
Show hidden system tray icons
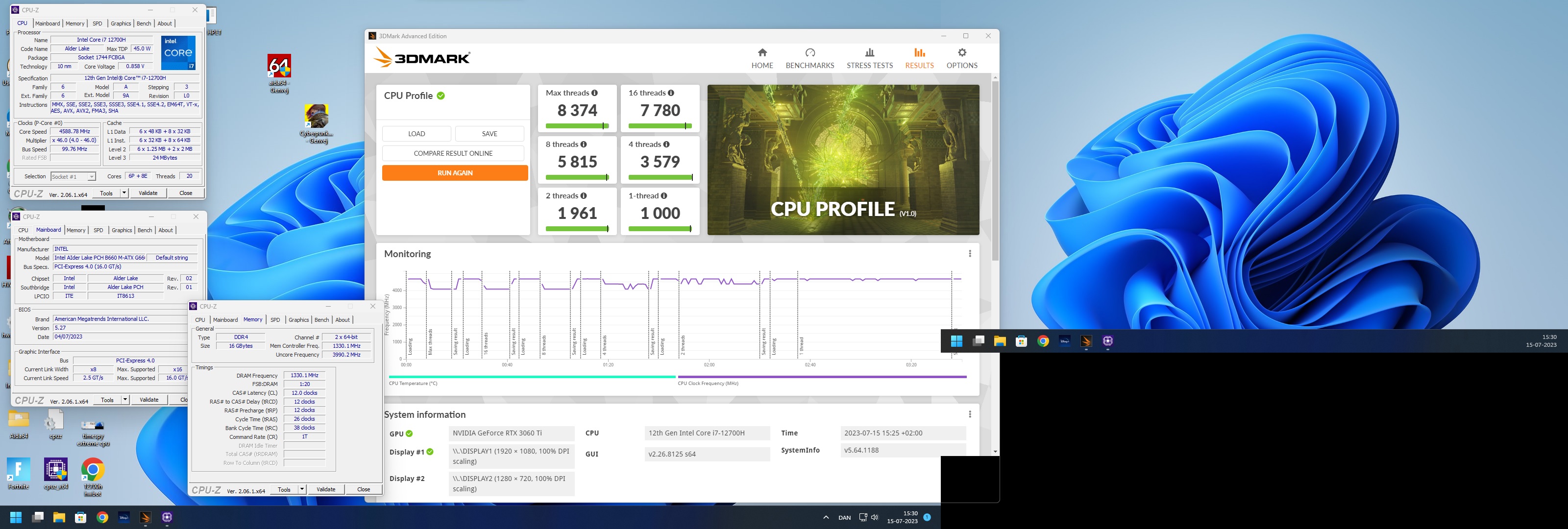coord(826,517)
